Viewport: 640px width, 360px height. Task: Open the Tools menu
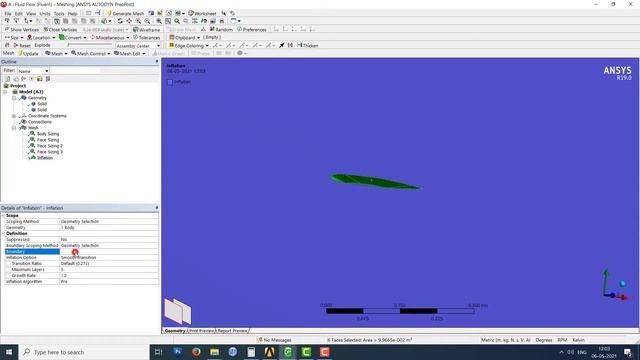59,13
